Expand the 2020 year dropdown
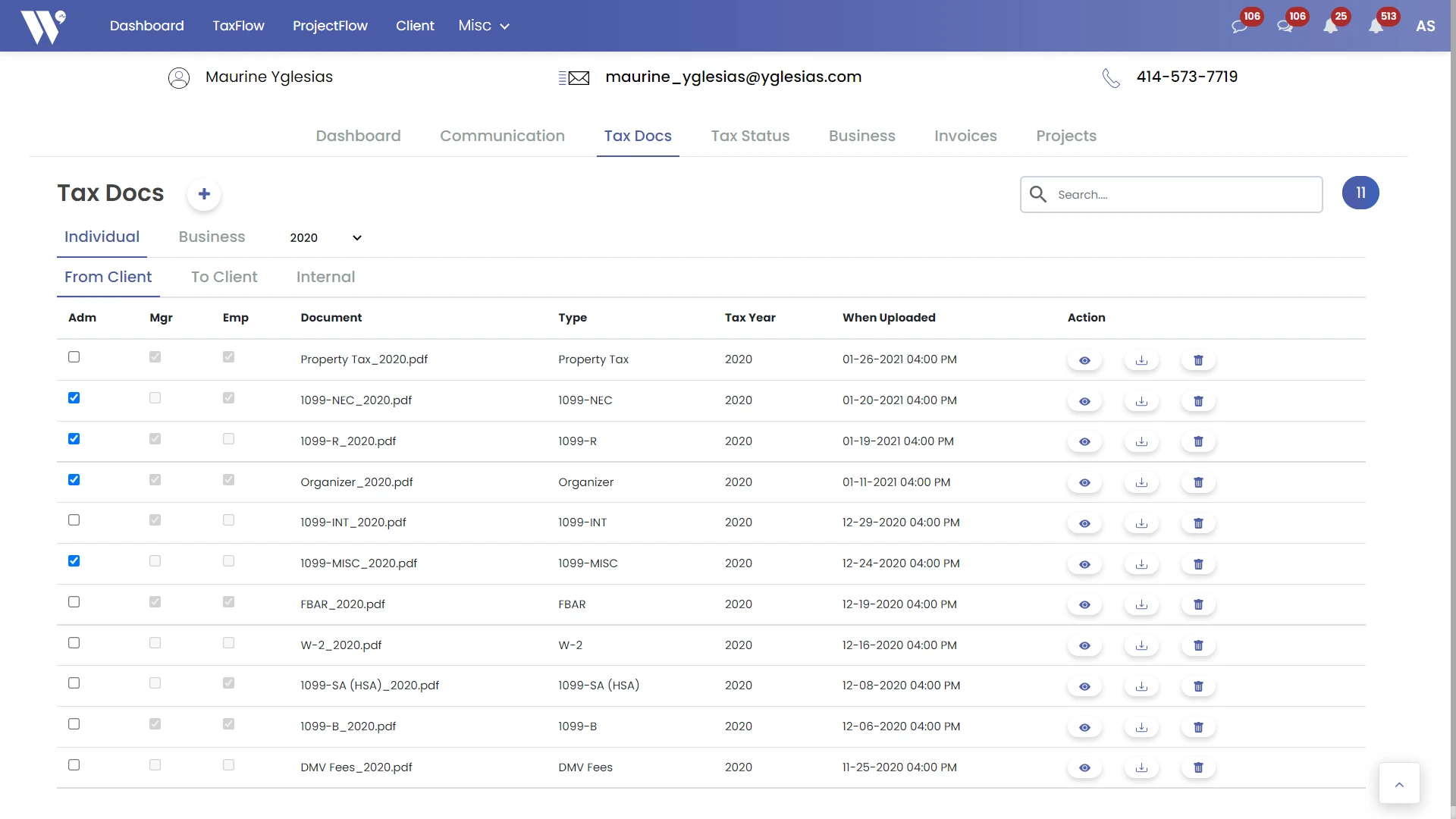Viewport: 1456px width, 819px height. click(x=325, y=238)
